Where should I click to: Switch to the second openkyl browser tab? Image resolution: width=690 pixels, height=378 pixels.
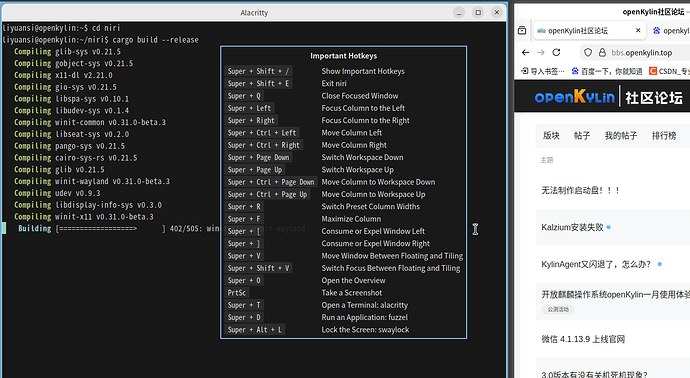[x=671, y=30]
